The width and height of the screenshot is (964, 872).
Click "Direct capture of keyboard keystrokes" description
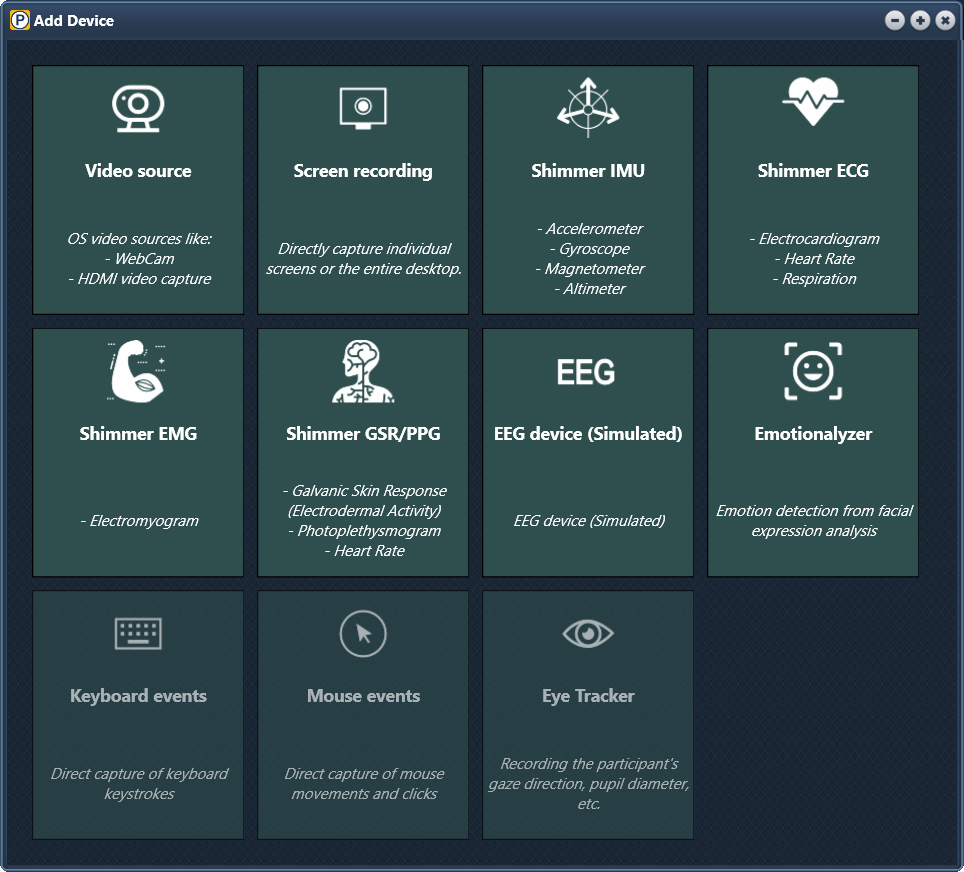pyautogui.click(x=140, y=783)
